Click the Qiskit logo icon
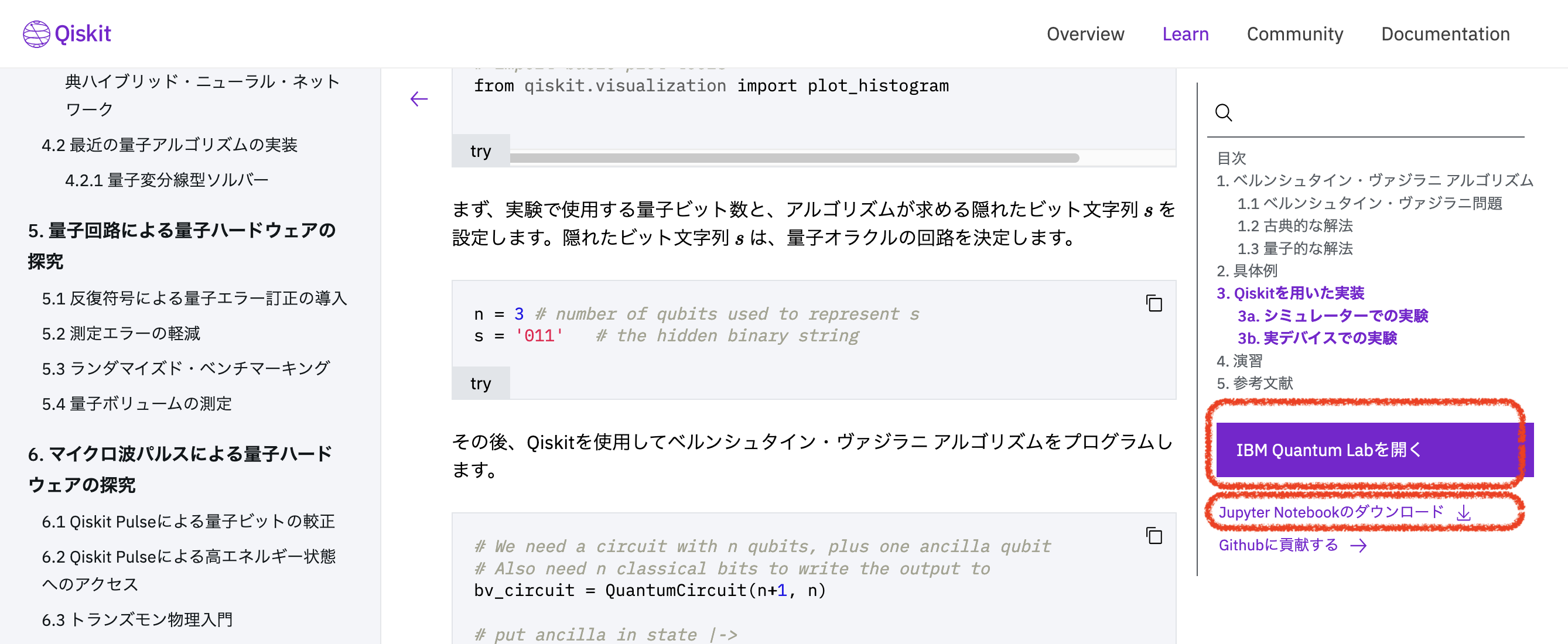Screen dimensions: 1568x644 click(36, 34)
